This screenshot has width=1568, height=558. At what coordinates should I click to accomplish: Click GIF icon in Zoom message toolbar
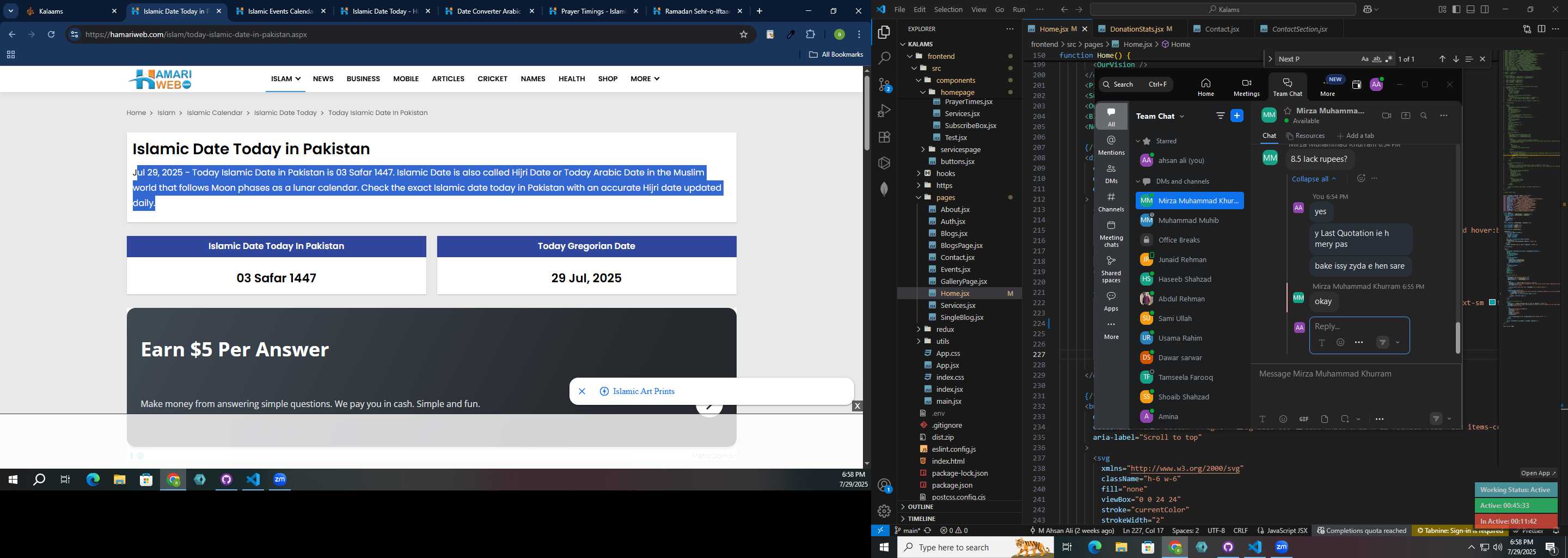1304,419
